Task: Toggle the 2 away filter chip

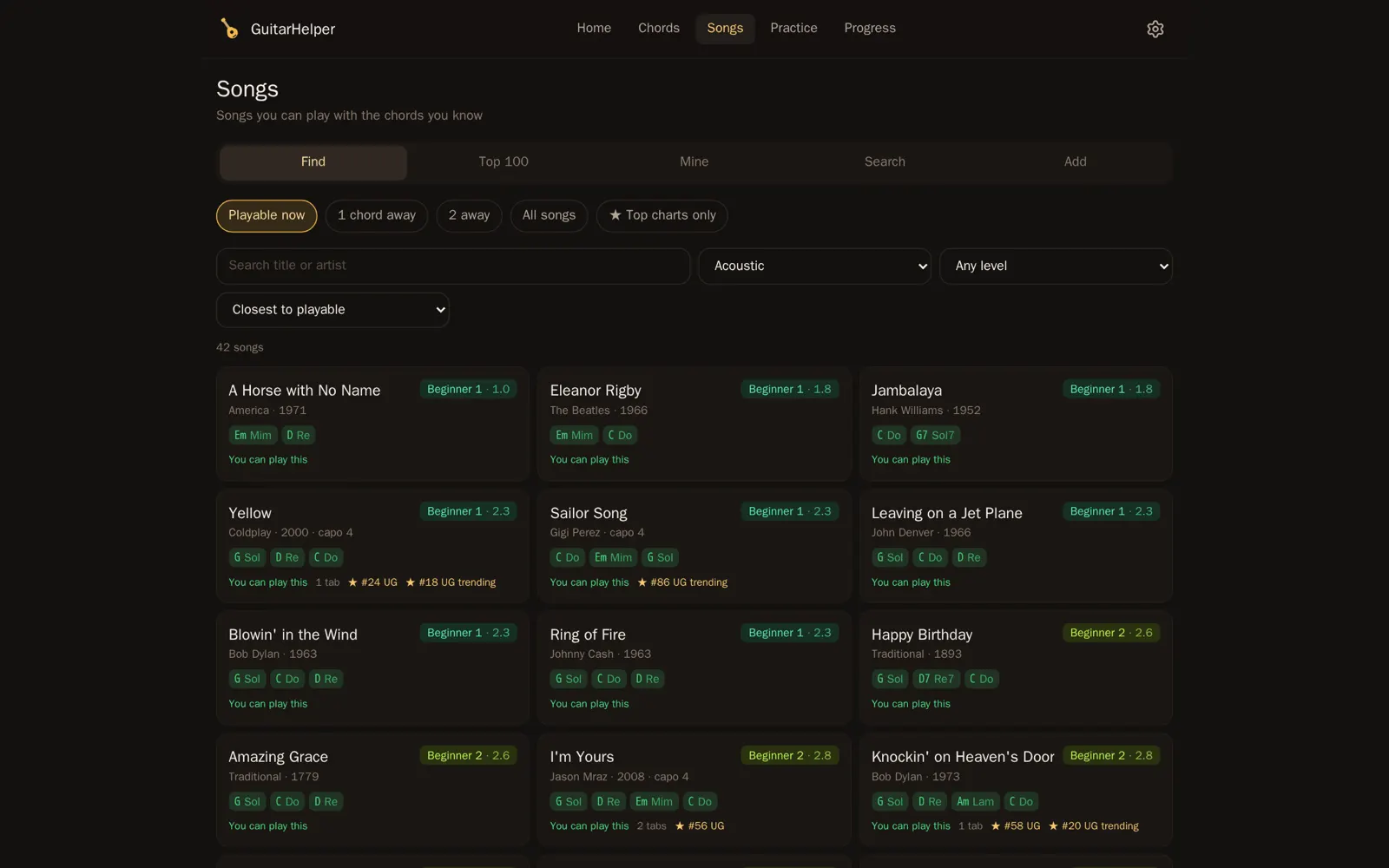Action: point(469,215)
